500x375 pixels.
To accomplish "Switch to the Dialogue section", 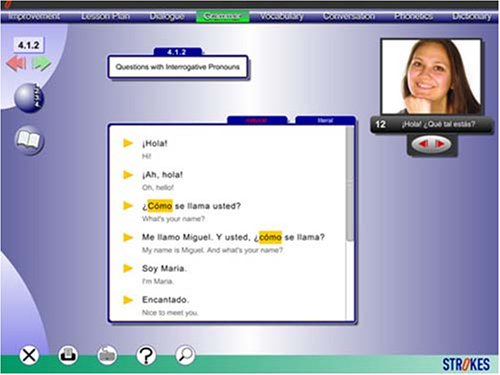I will 167,16.
